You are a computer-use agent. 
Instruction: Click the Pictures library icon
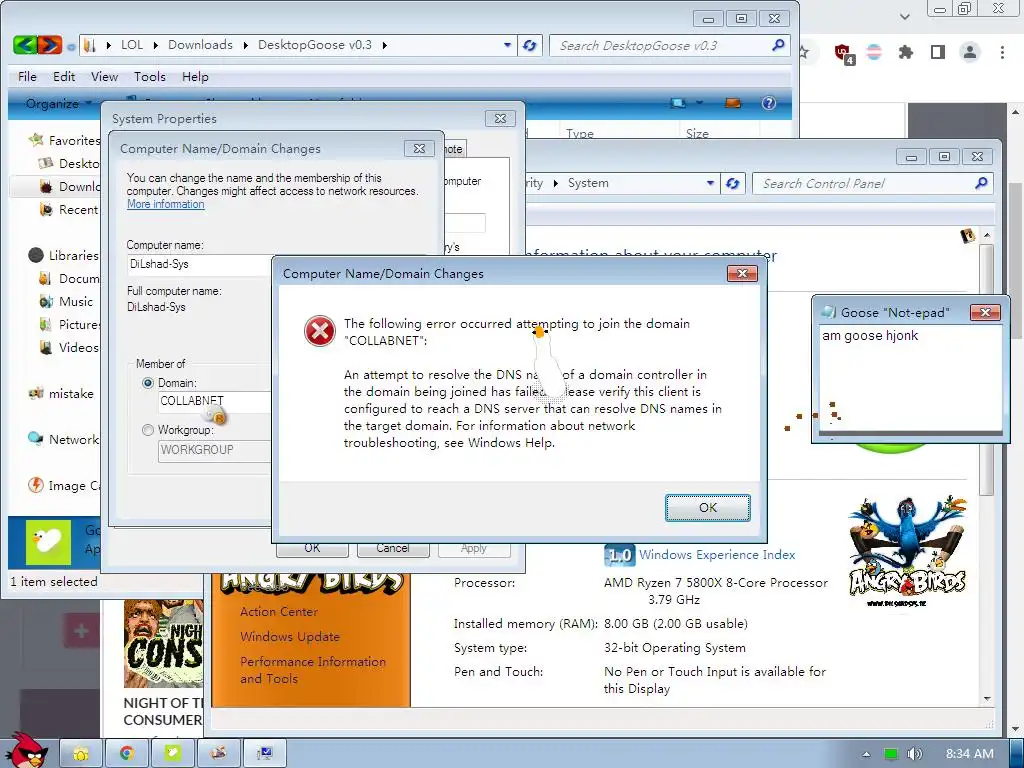(x=46, y=325)
